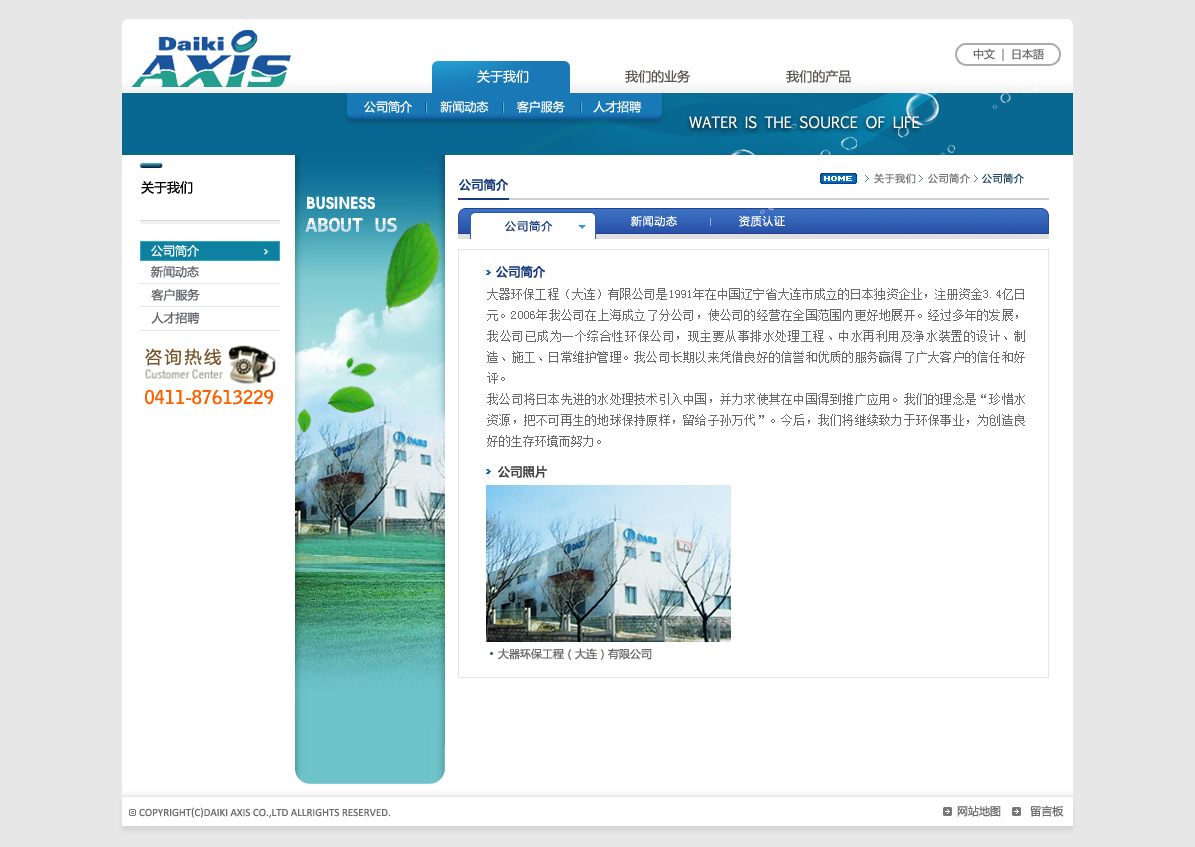Image resolution: width=1195 pixels, height=847 pixels.
Task: Open the 关于我们 main tab
Action: point(501,77)
